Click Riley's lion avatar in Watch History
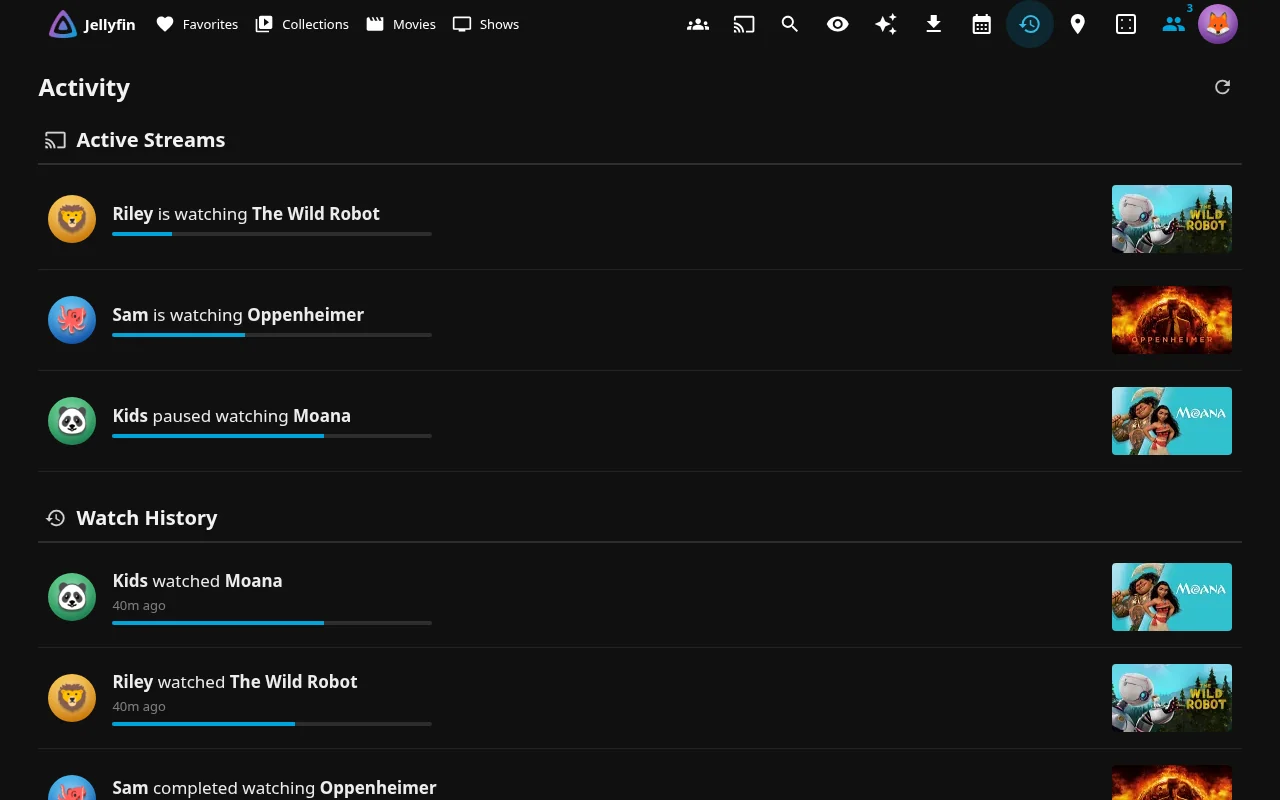Image resolution: width=1280 pixels, height=800 pixels. point(72,698)
